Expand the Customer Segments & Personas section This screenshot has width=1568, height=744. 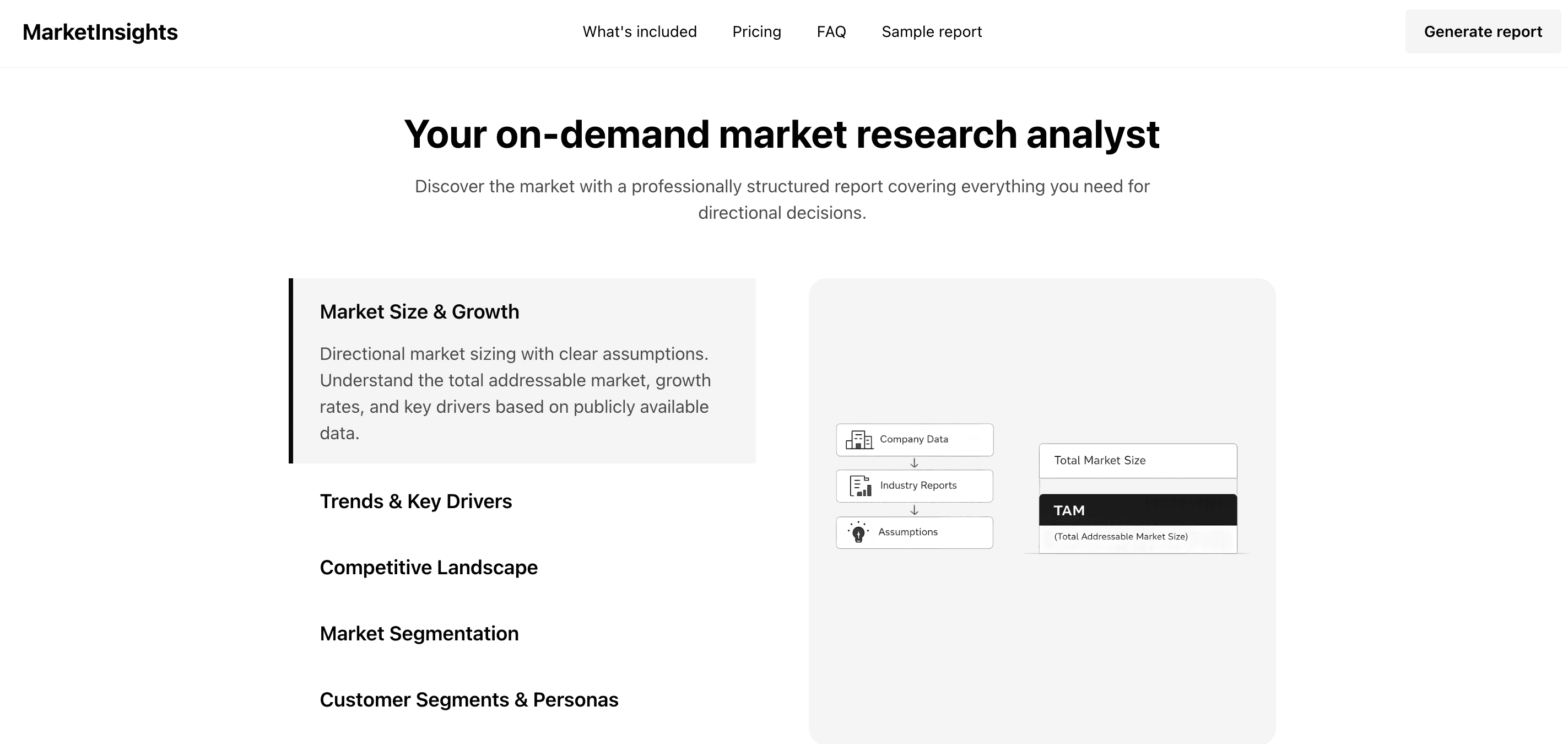469,699
